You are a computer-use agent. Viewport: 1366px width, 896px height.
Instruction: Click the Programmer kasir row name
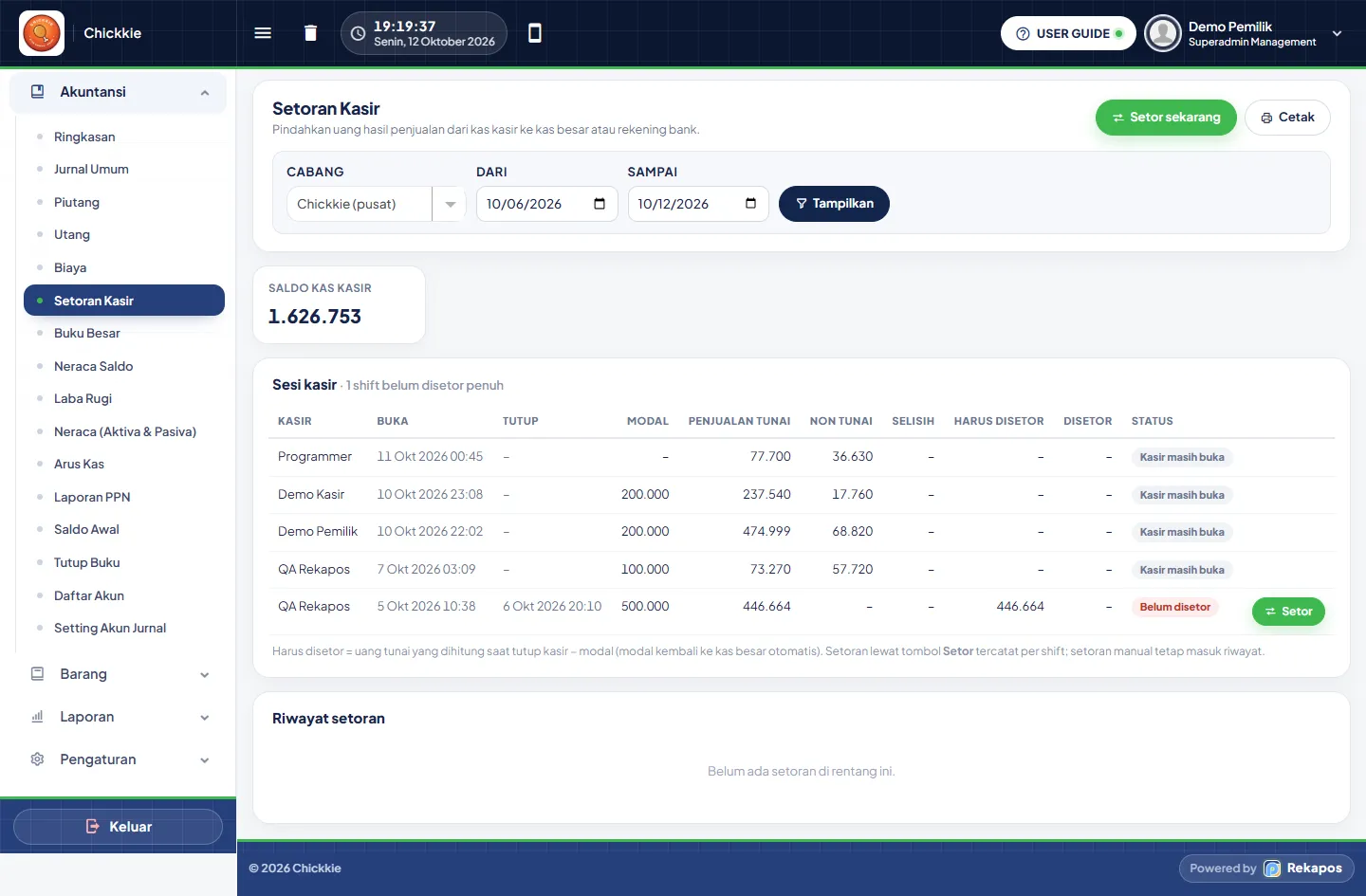(315, 457)
